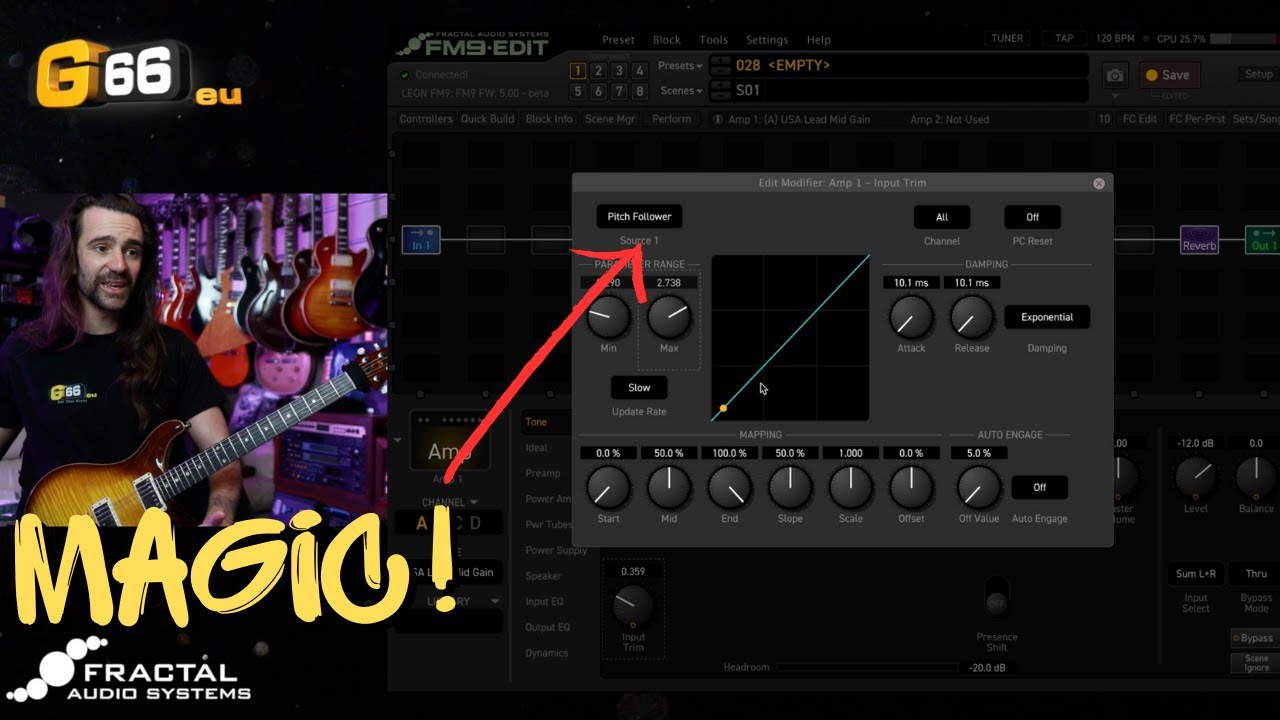
Task: Open the Sum L+R input select dropdown
Action: click(1196, 574)
